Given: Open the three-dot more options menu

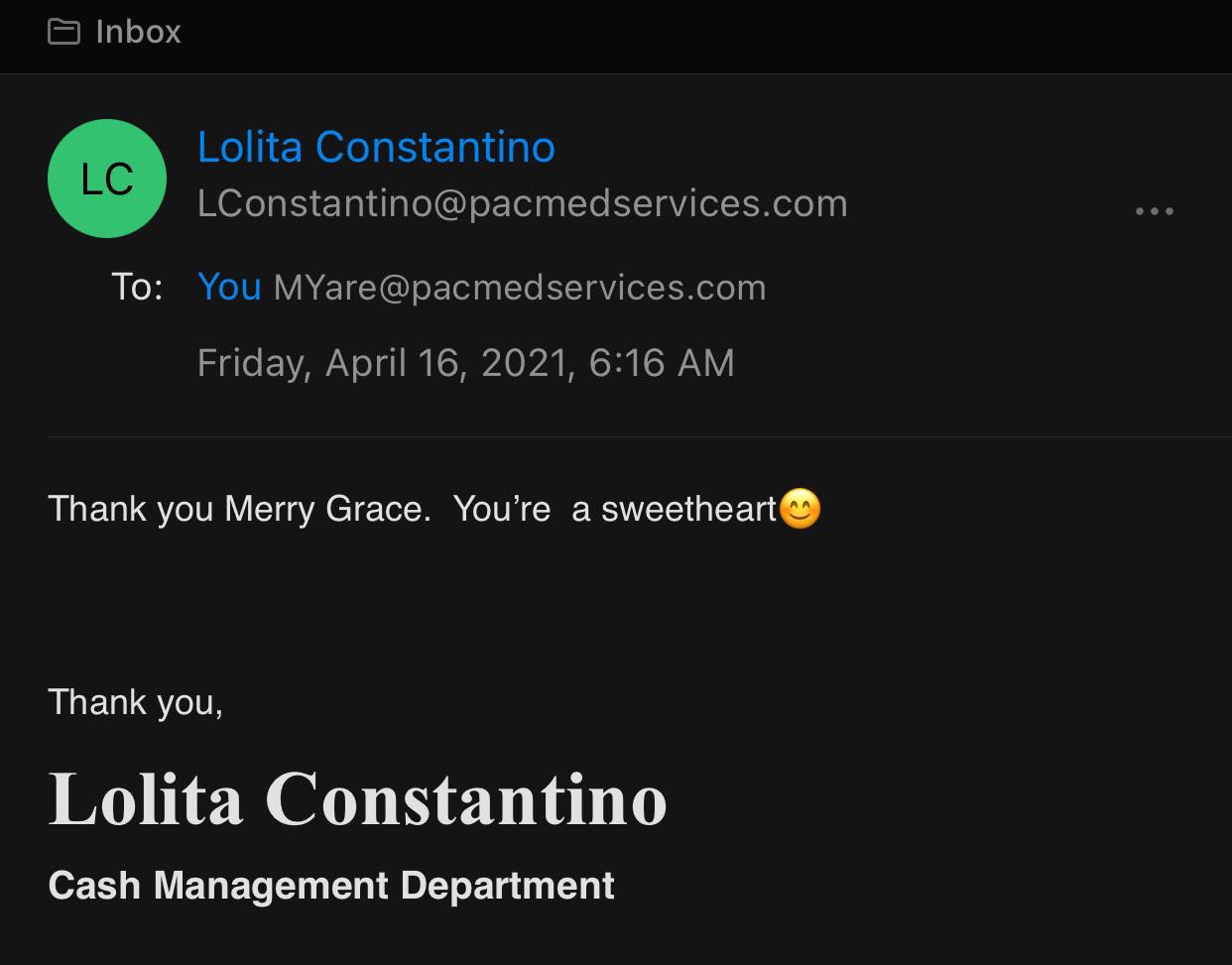Looking at the screenshot, I should tap(1154, 211).
